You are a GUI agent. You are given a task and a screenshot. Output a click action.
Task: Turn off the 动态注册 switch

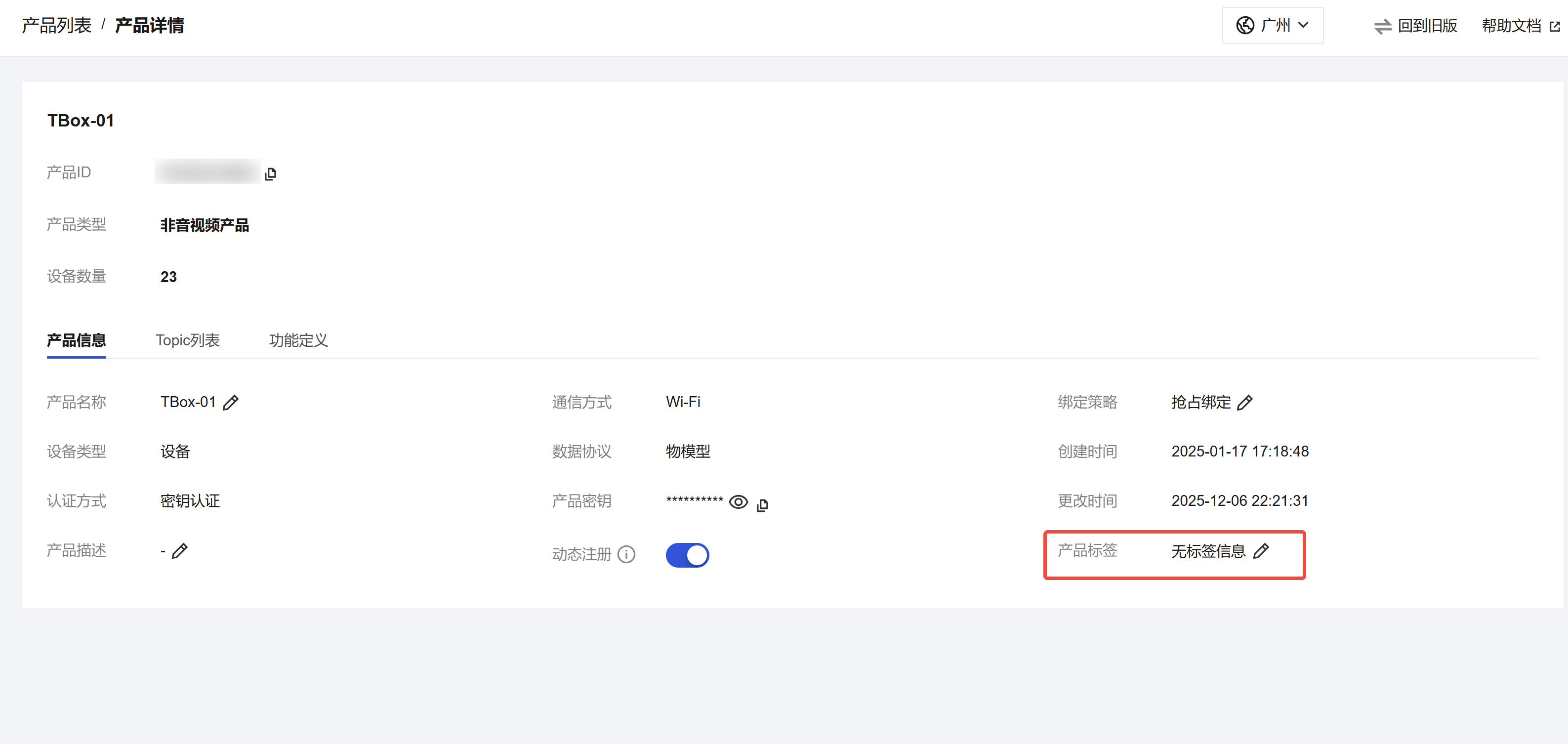pyautogui.click(x=687, y=555)
